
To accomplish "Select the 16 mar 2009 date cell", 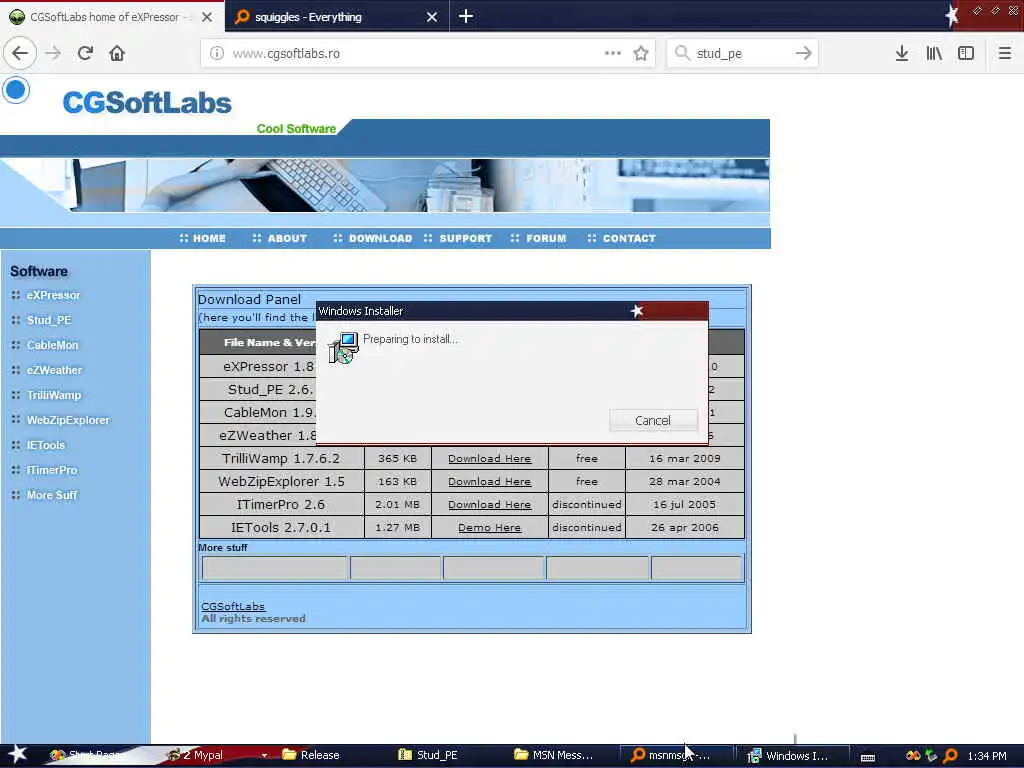I will click(684, 458).
